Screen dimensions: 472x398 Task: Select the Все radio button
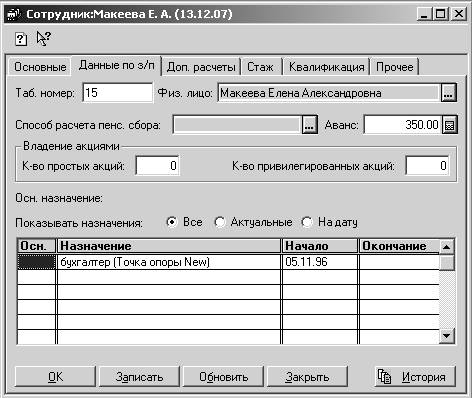point(172,222)
